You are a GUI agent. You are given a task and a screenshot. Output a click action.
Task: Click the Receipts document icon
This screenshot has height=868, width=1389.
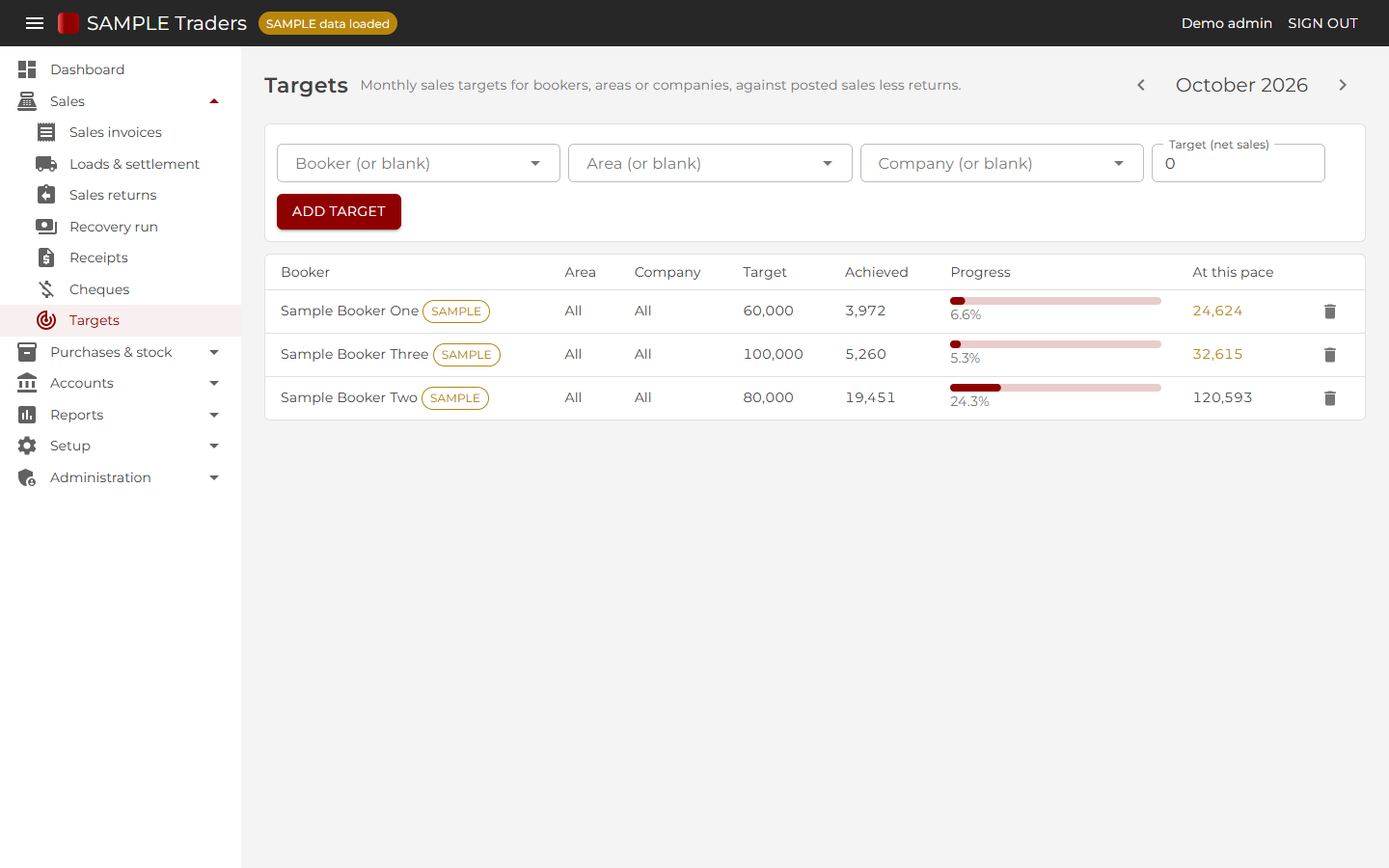[46, 258]
